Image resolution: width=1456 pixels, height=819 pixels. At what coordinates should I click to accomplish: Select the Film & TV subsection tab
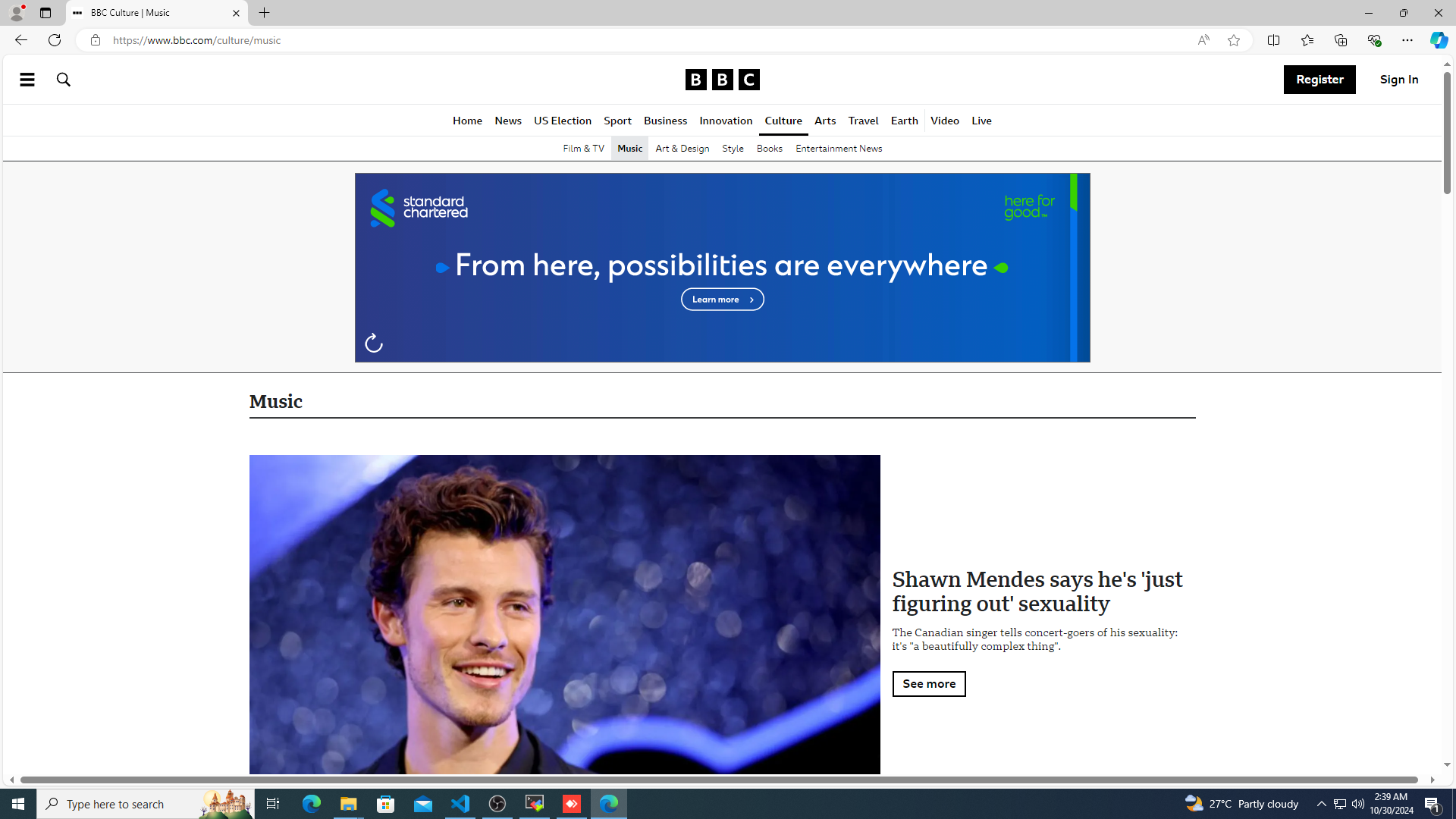click(583, 149)
